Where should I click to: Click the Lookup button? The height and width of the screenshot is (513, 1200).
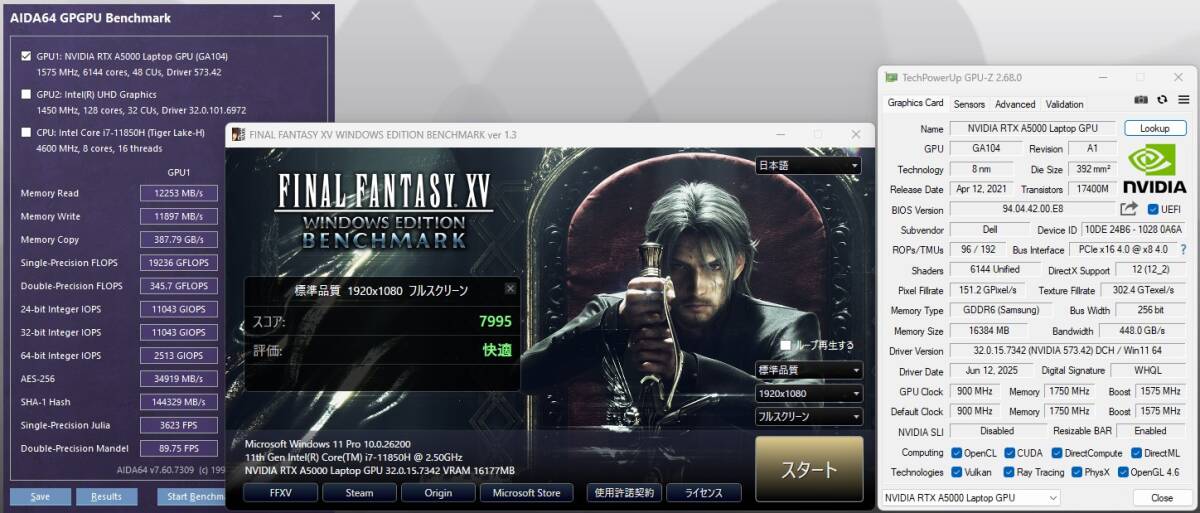tap(1154, 128)
